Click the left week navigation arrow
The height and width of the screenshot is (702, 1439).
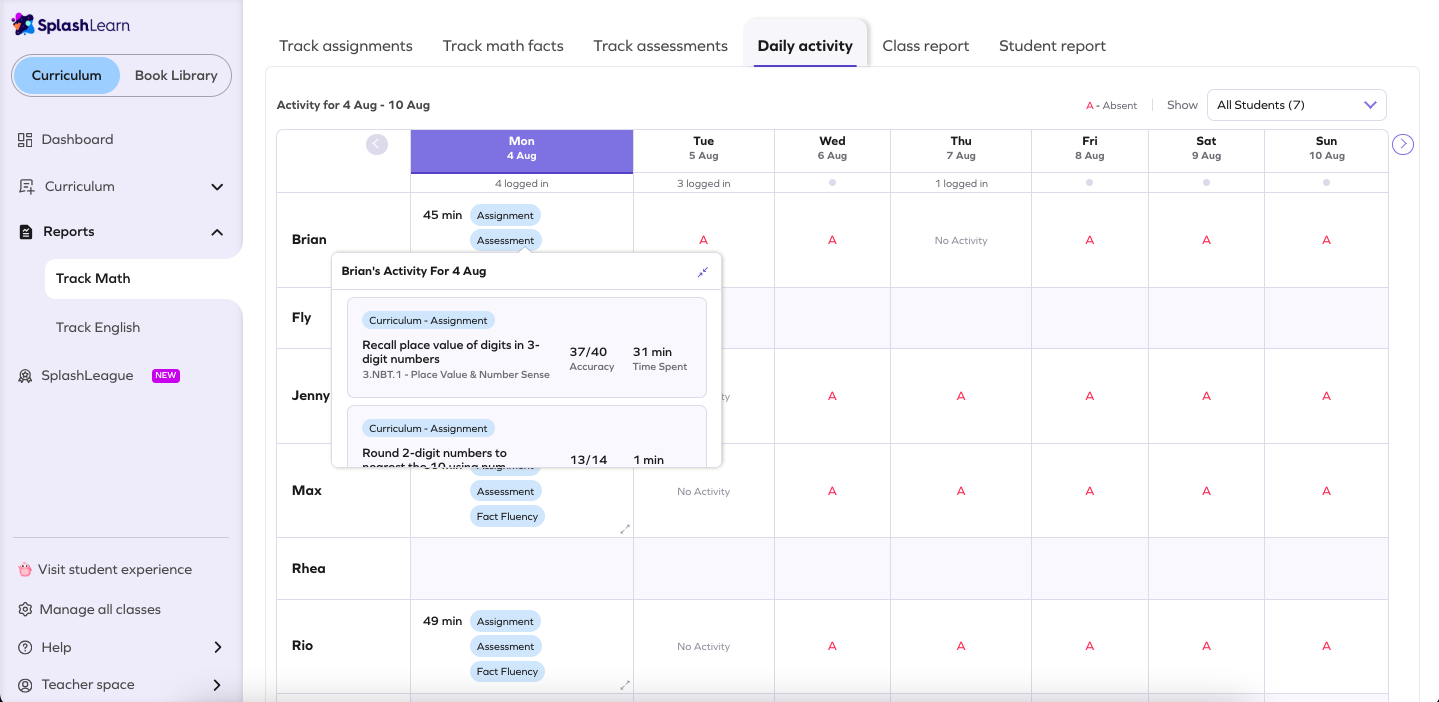tap(377, 144)
